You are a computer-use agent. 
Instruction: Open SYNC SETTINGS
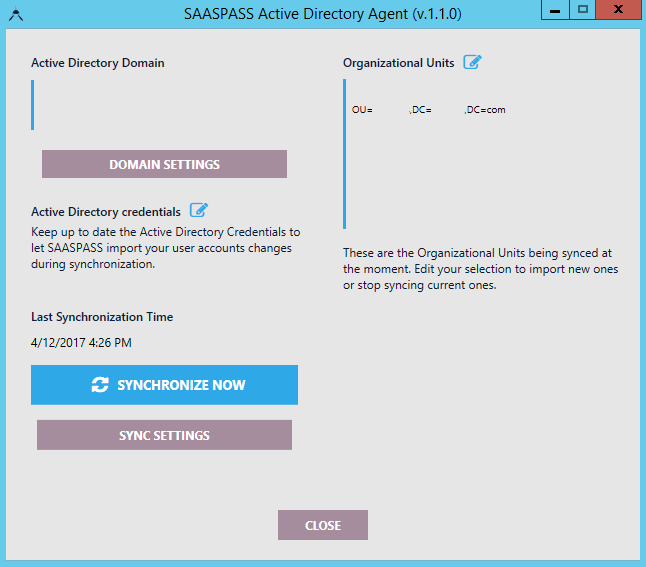pos(164,435)
